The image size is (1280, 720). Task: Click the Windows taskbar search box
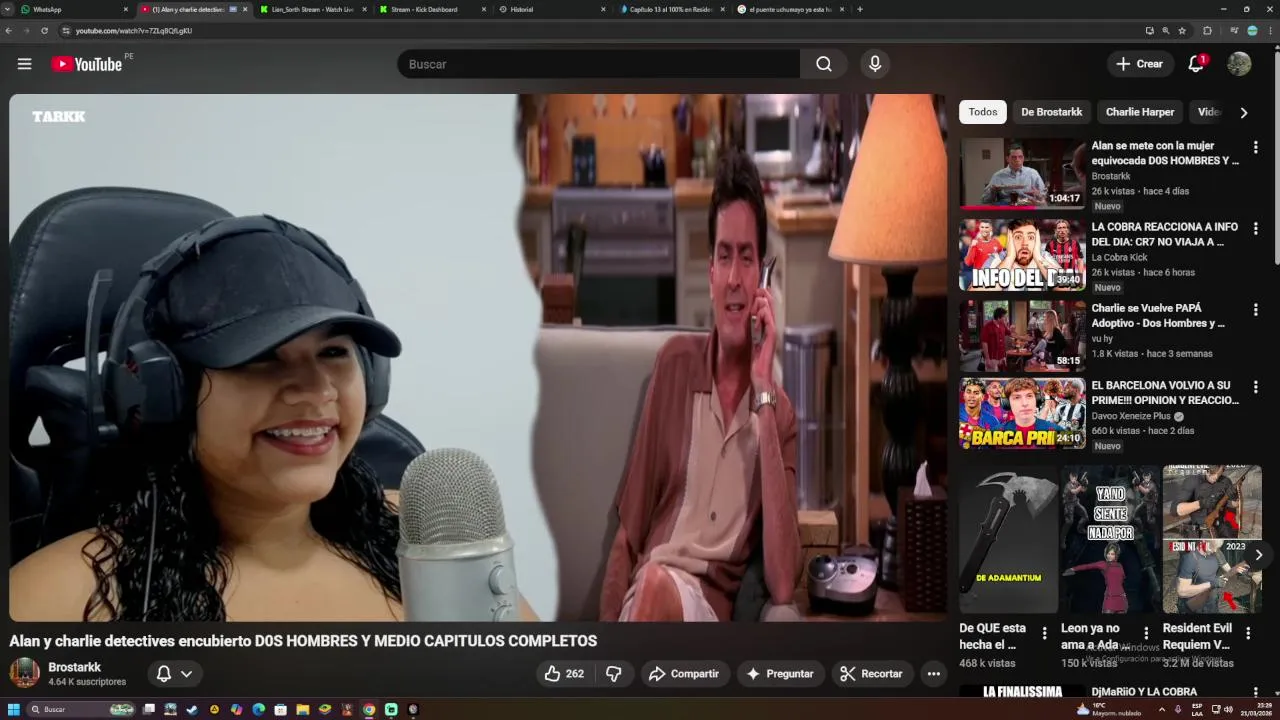pos(80,709)
